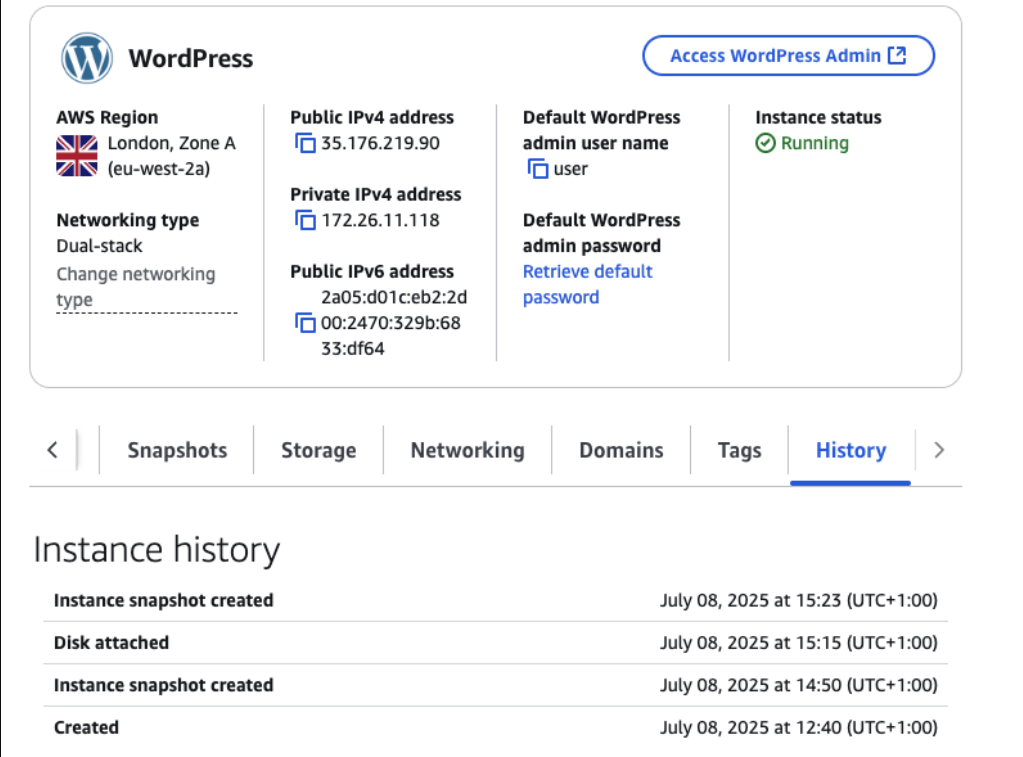Copy the public IPv4 address 35.176.219.90
Screen dimensions: 1023x757
(x=305, y=143)
